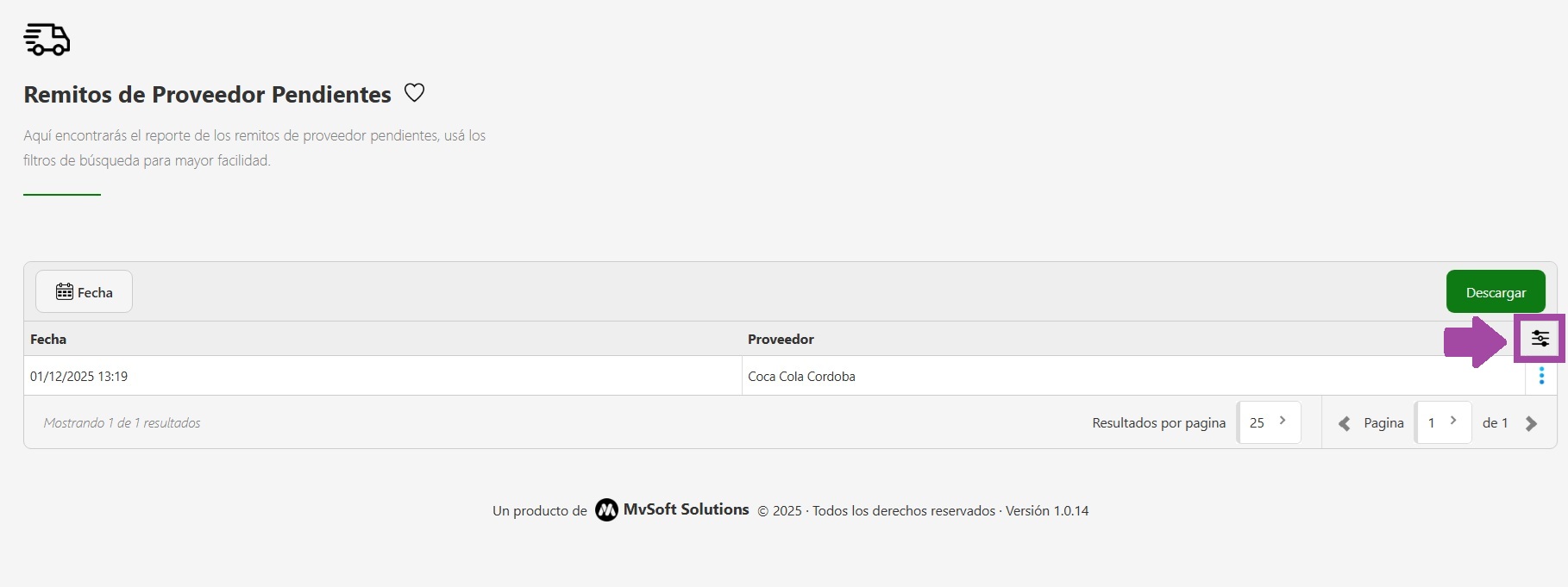Expand the results per page dropdown showing 25
Viewport: 1568px width, 587px height.
pyautogui.click(x=1269, y=422)
